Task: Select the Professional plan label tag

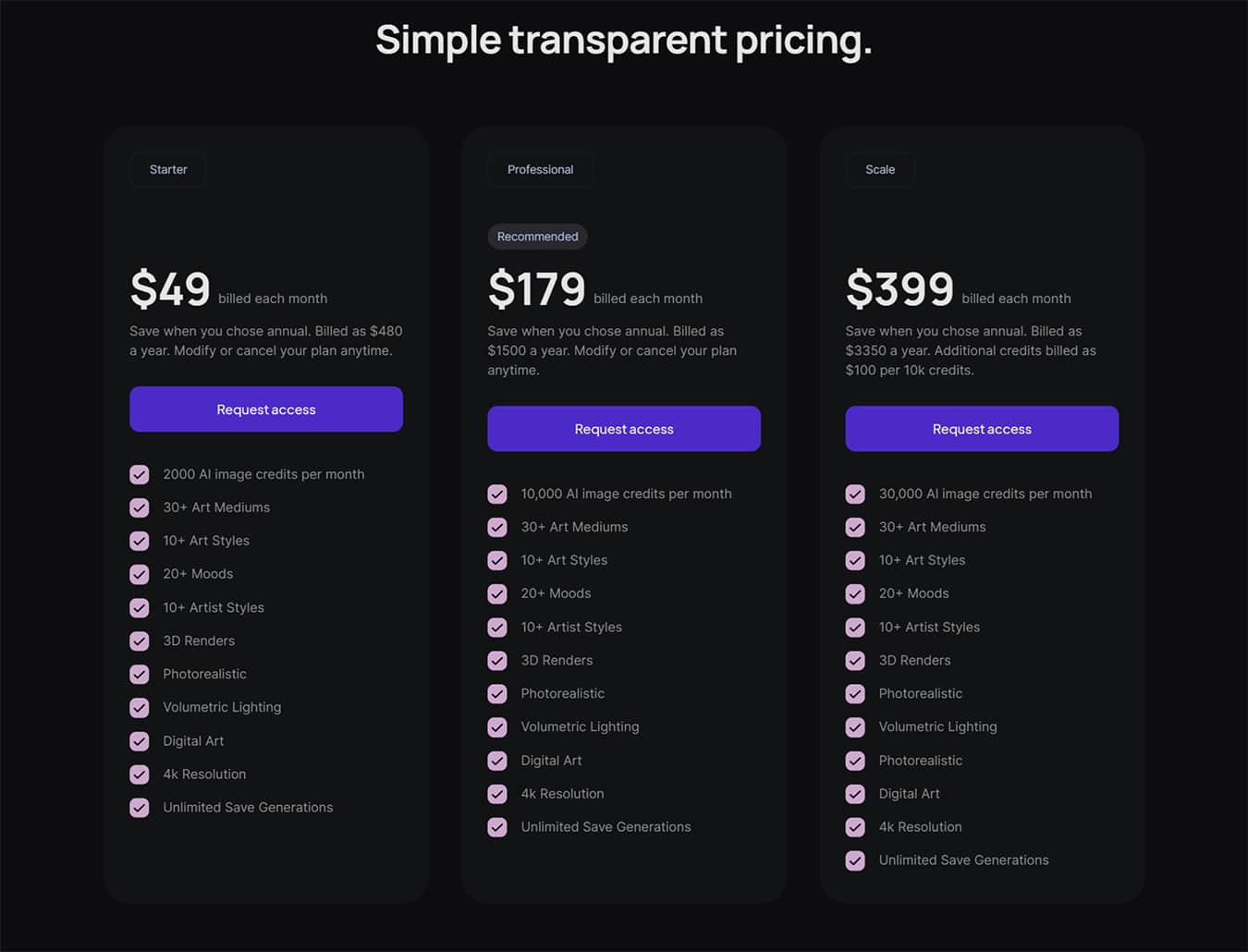Action: [x=540, y=170]
